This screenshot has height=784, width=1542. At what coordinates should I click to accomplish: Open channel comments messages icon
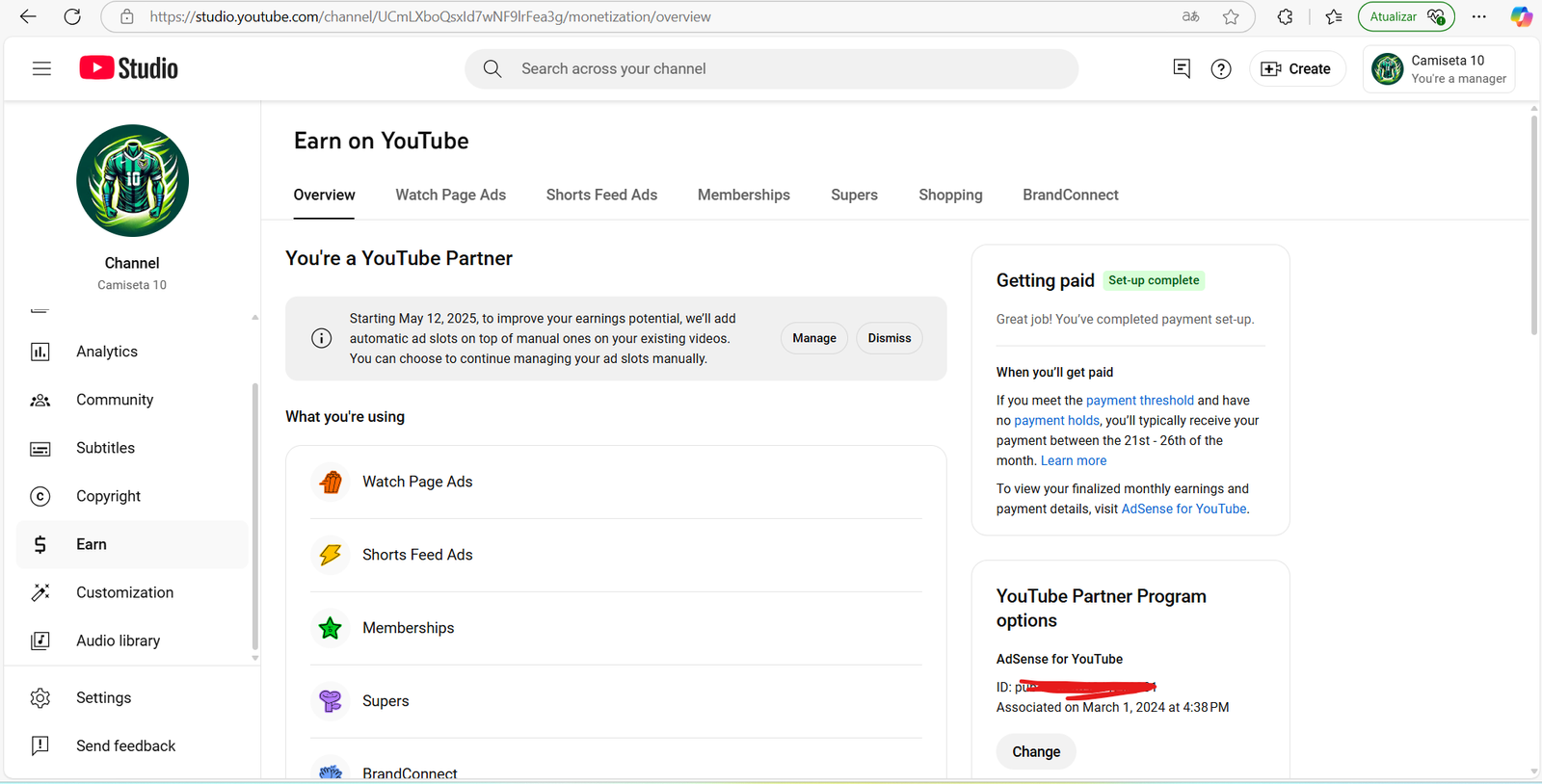click(1182, 68)
